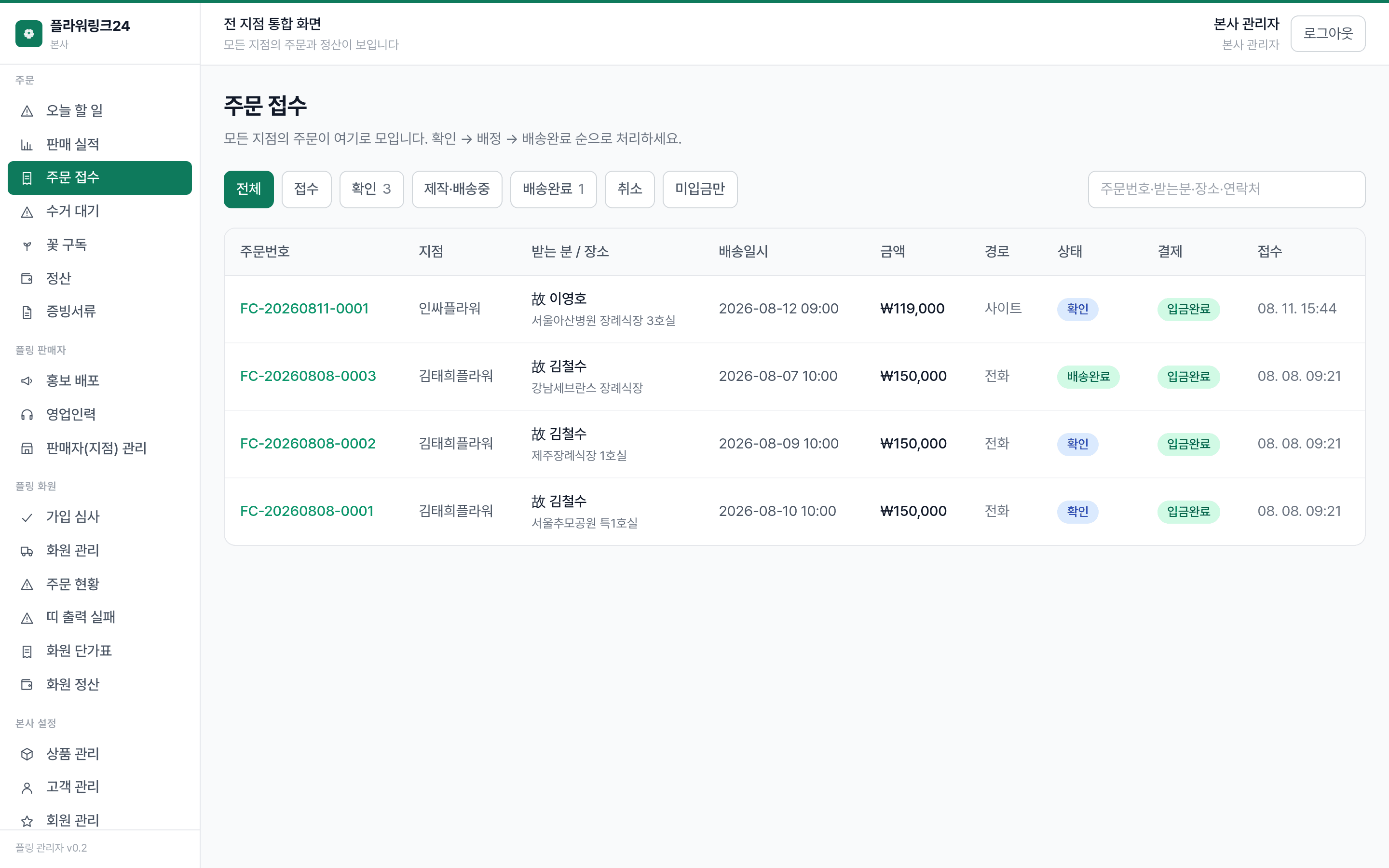1389x868 pixels.
Task: Go to 화원 정산 menu item
Action: coord(100,685)
